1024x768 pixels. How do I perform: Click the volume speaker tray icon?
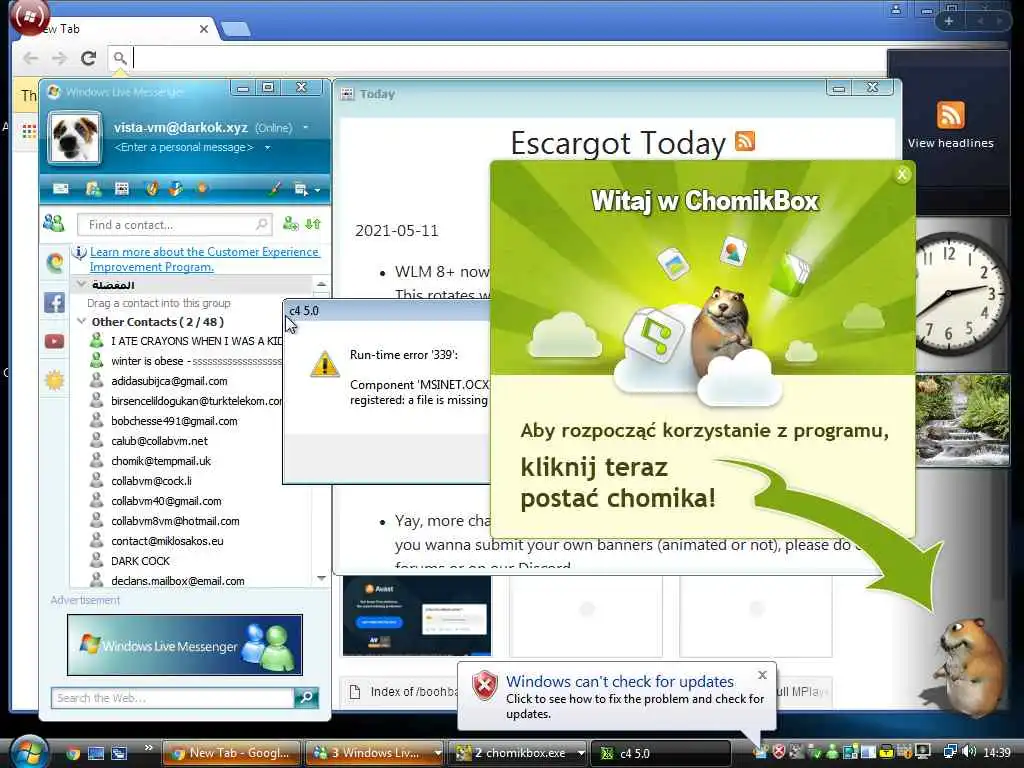[969, 752]
